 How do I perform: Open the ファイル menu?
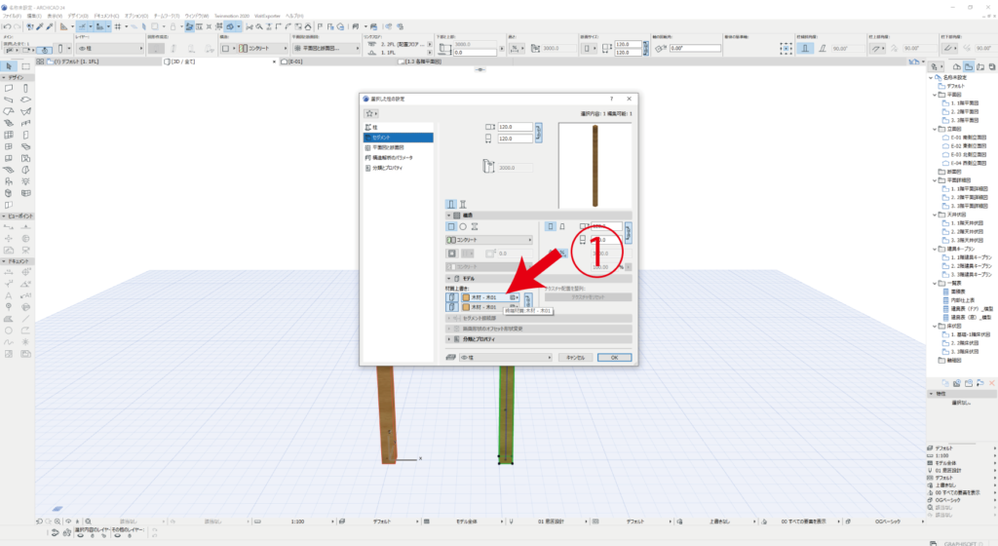(12, 17)
